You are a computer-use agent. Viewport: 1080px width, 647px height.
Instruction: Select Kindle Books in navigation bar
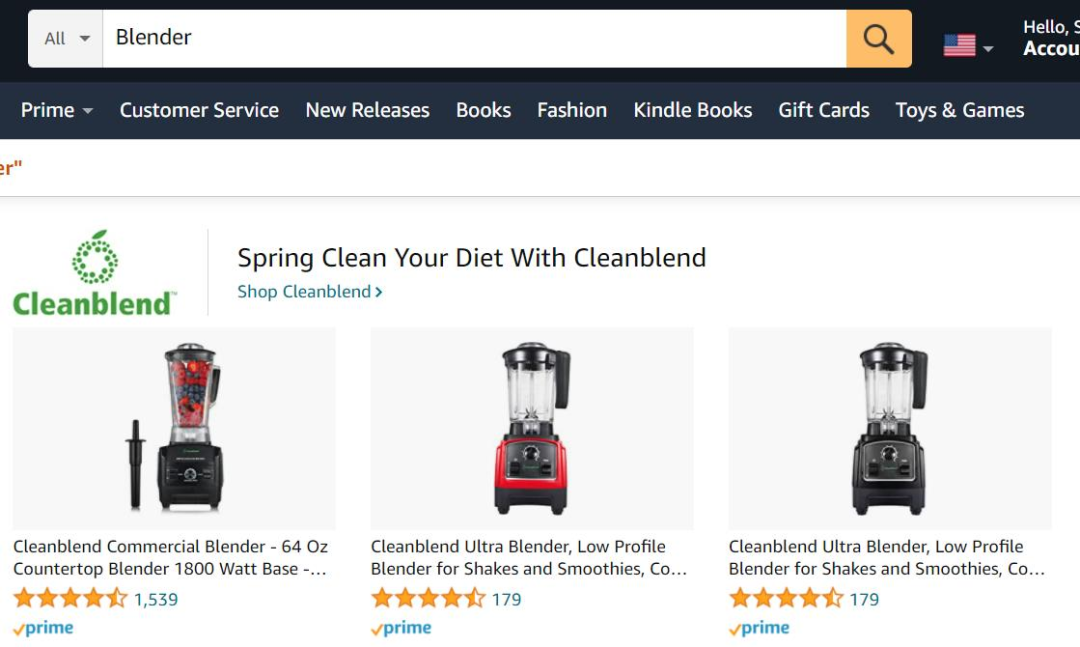pyautogui.click(x=692, y=110)
